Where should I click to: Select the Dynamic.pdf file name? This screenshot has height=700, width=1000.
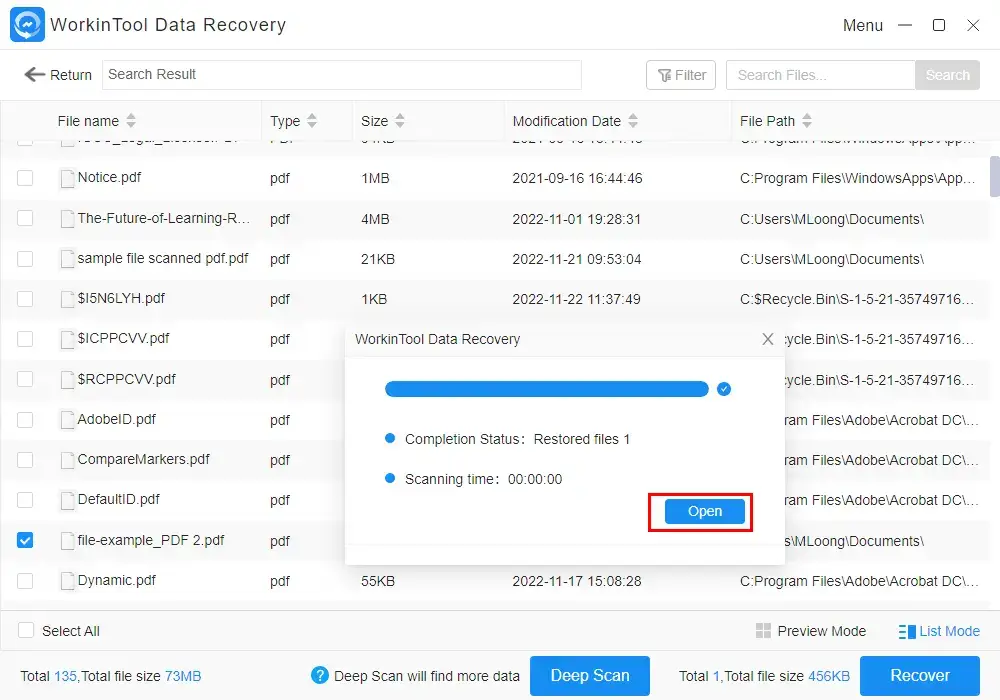[x=117, y=580]
